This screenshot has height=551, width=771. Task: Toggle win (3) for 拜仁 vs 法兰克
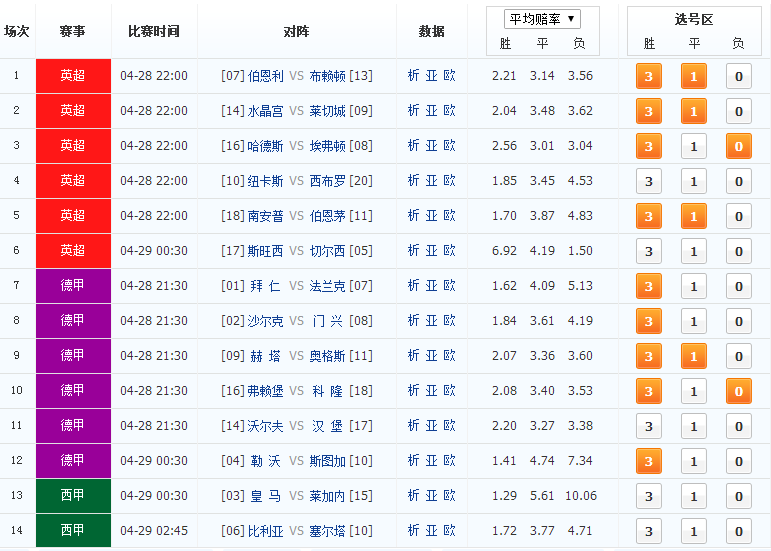(649, 286)
